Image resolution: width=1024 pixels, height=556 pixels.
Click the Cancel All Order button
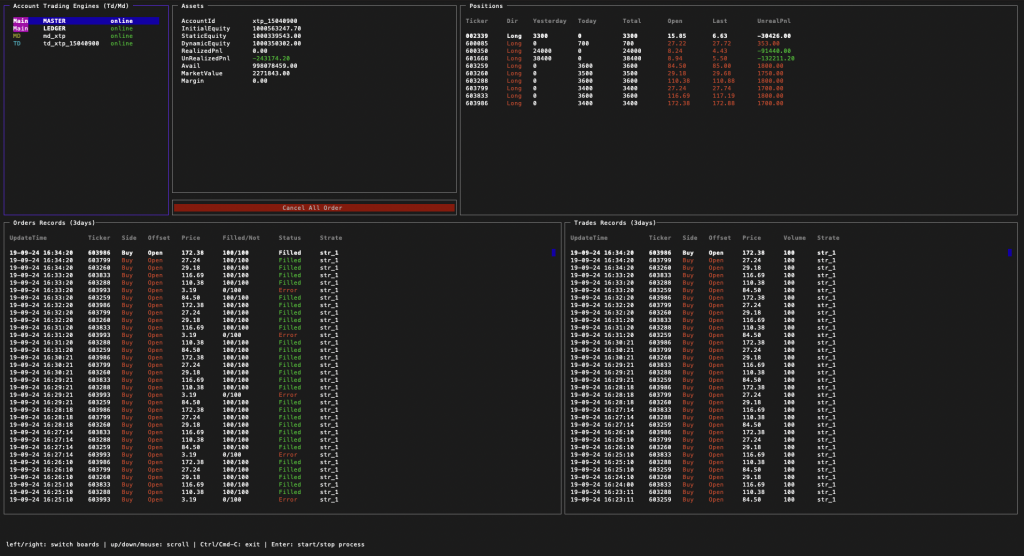point(314,208)
